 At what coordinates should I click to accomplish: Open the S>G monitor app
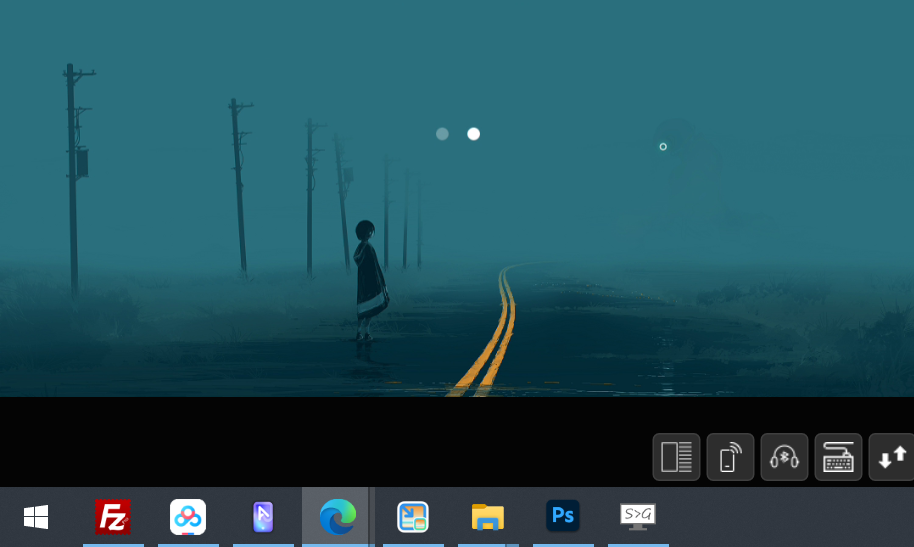point(638,517)
